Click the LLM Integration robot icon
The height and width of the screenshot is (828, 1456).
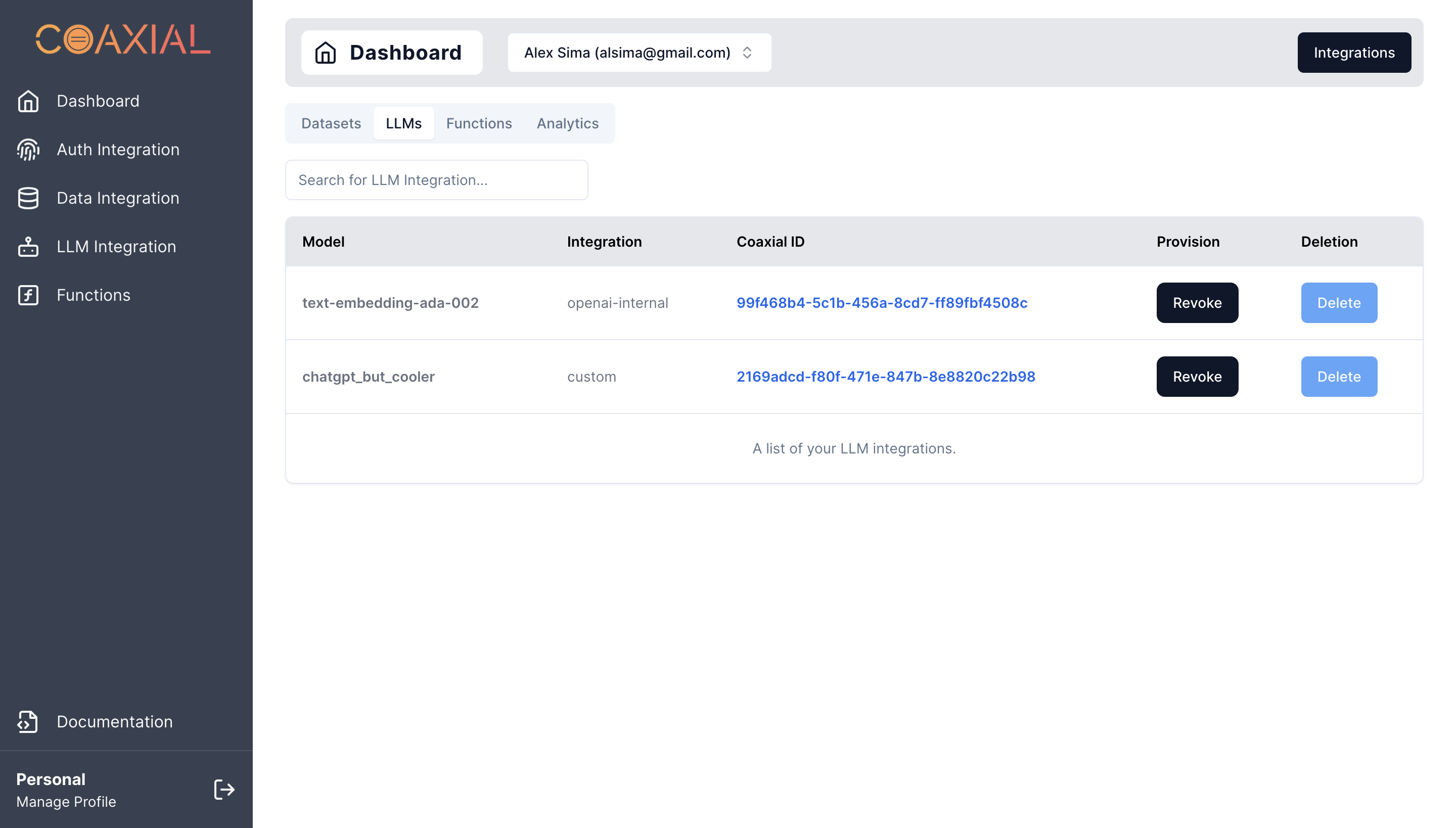tap(28, 247)
